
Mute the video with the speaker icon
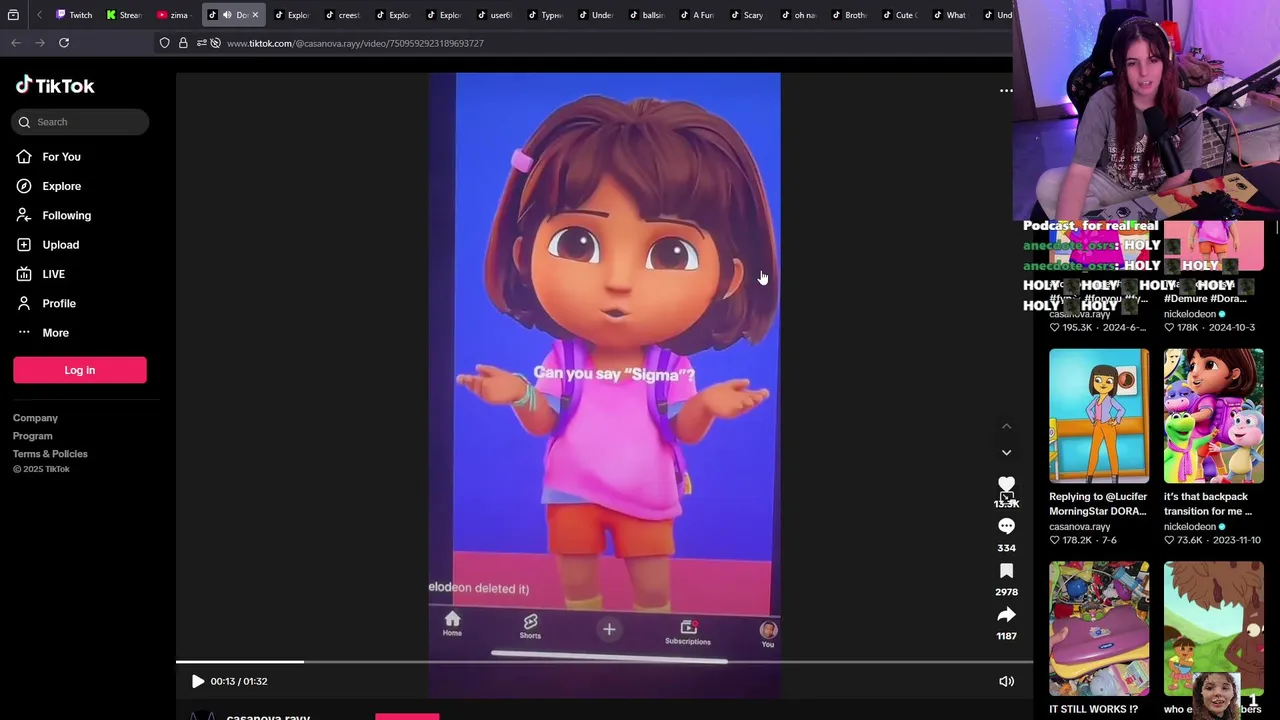(1006, 681)
